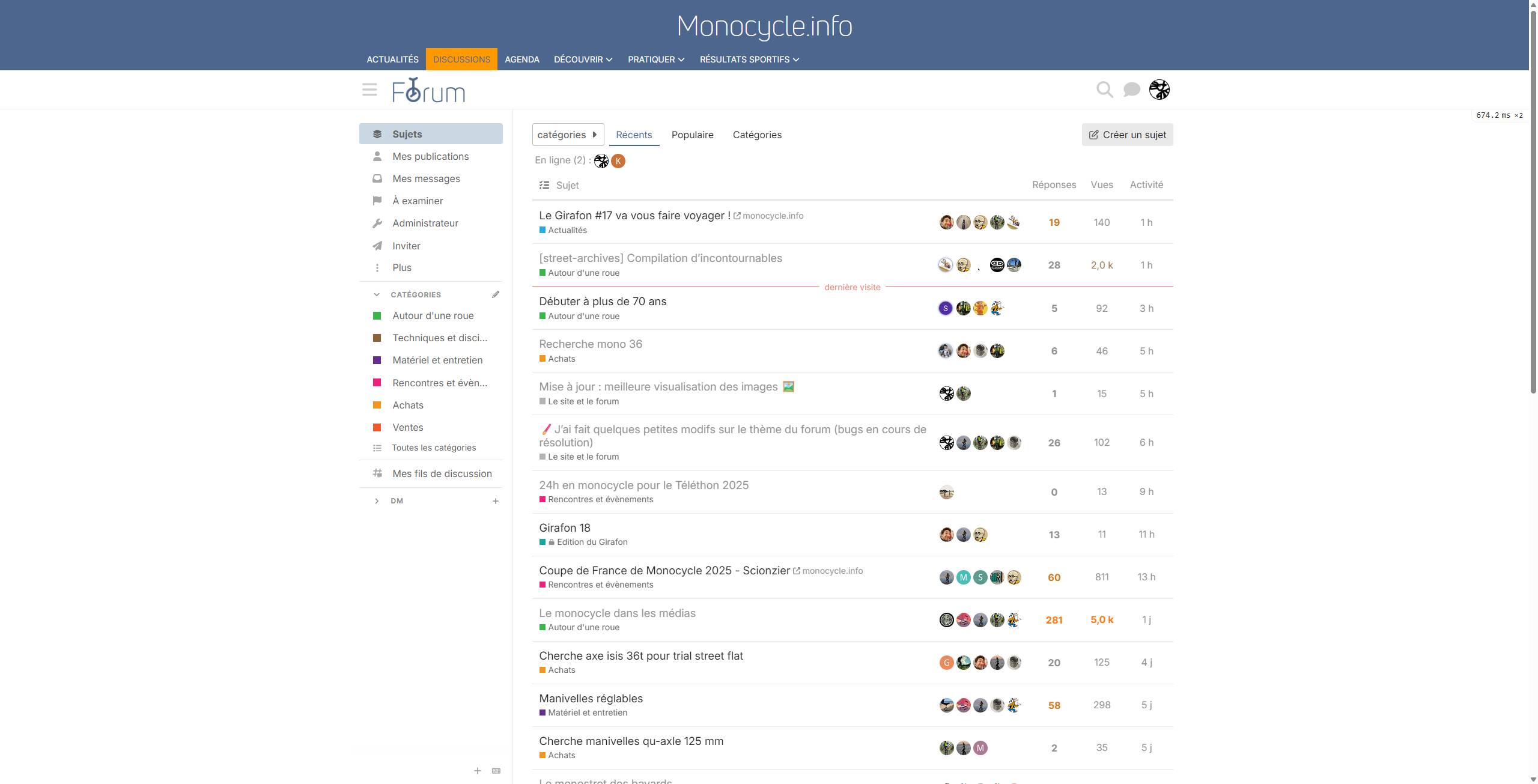Open the Résultats sportifs dropdown menu
This screenshot has height=784, width=1538.
749,59
